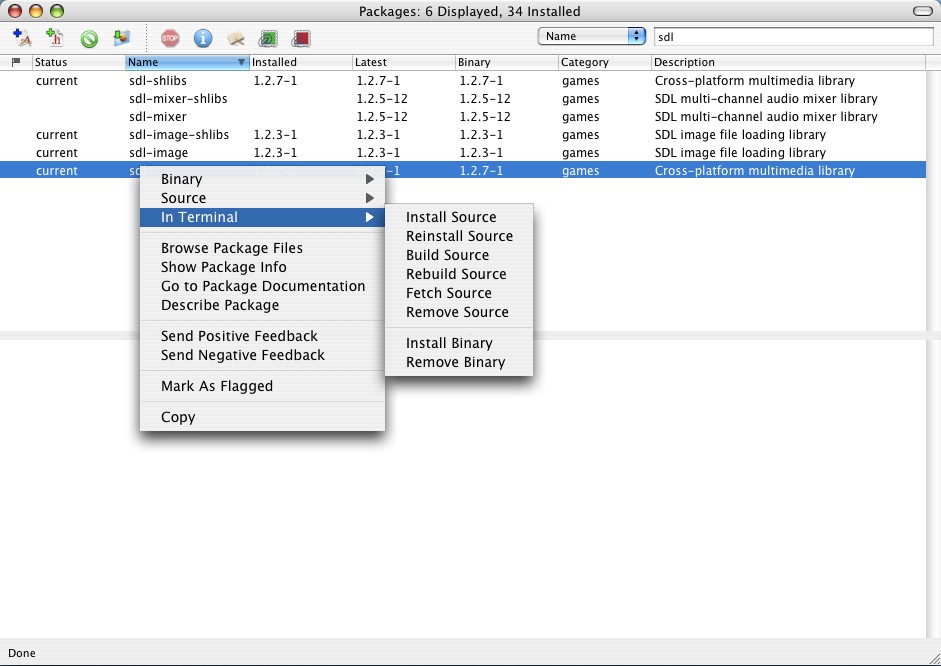The width and height of the screenshot is (941, 666).
Task: Click the green zoom window button
Action: (x=57, y=11)
